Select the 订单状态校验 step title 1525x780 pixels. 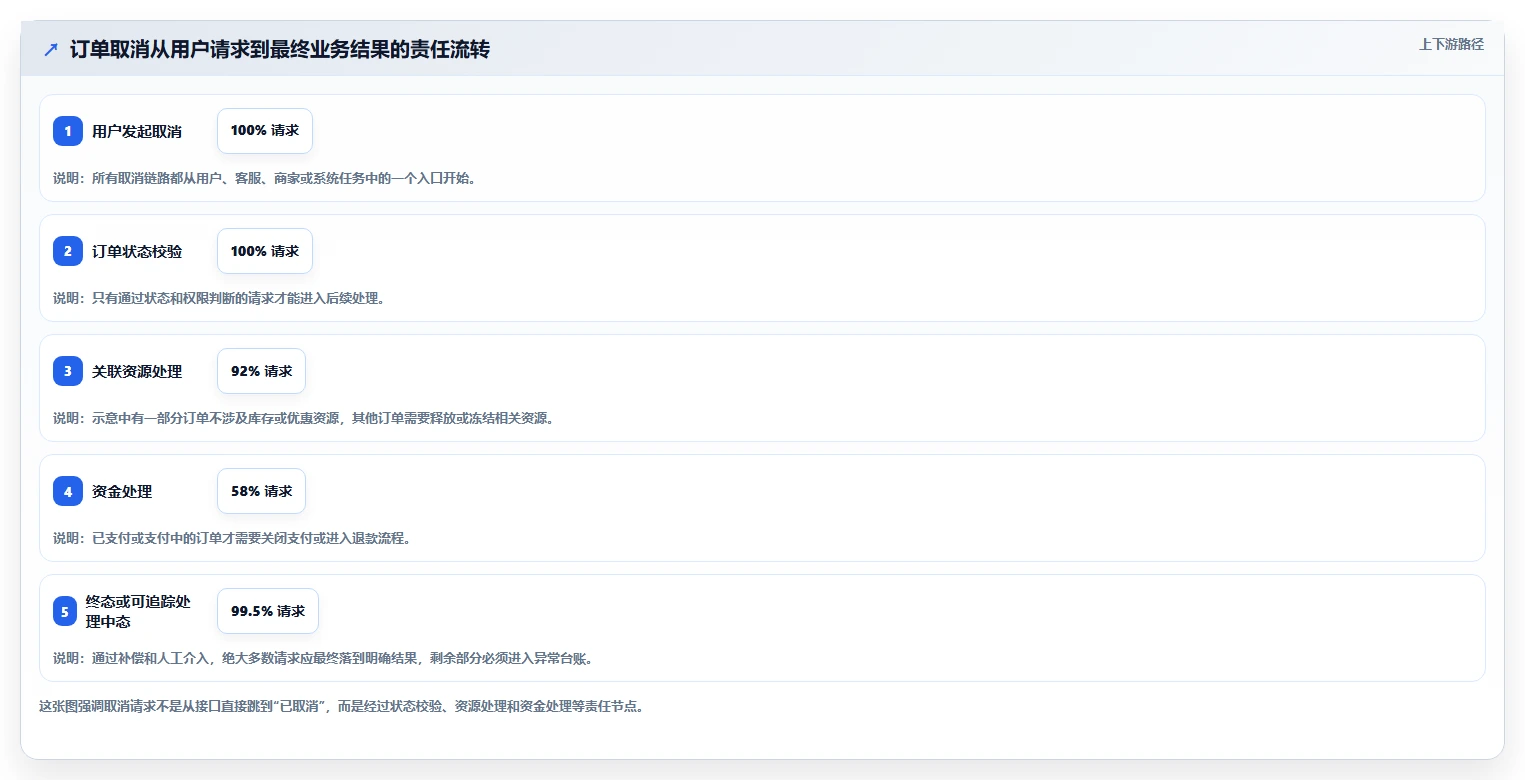(x=137, y=251)
